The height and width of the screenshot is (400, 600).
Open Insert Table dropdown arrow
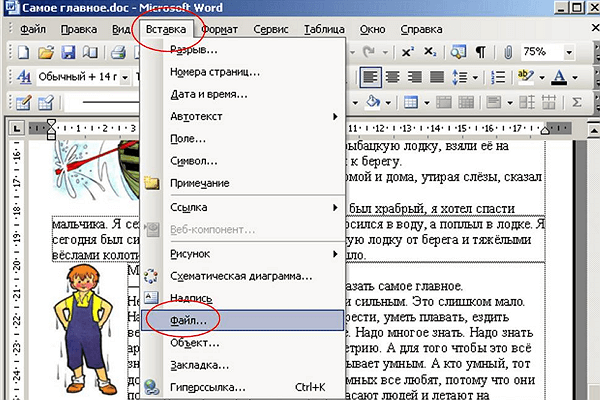tap(426, 103)
